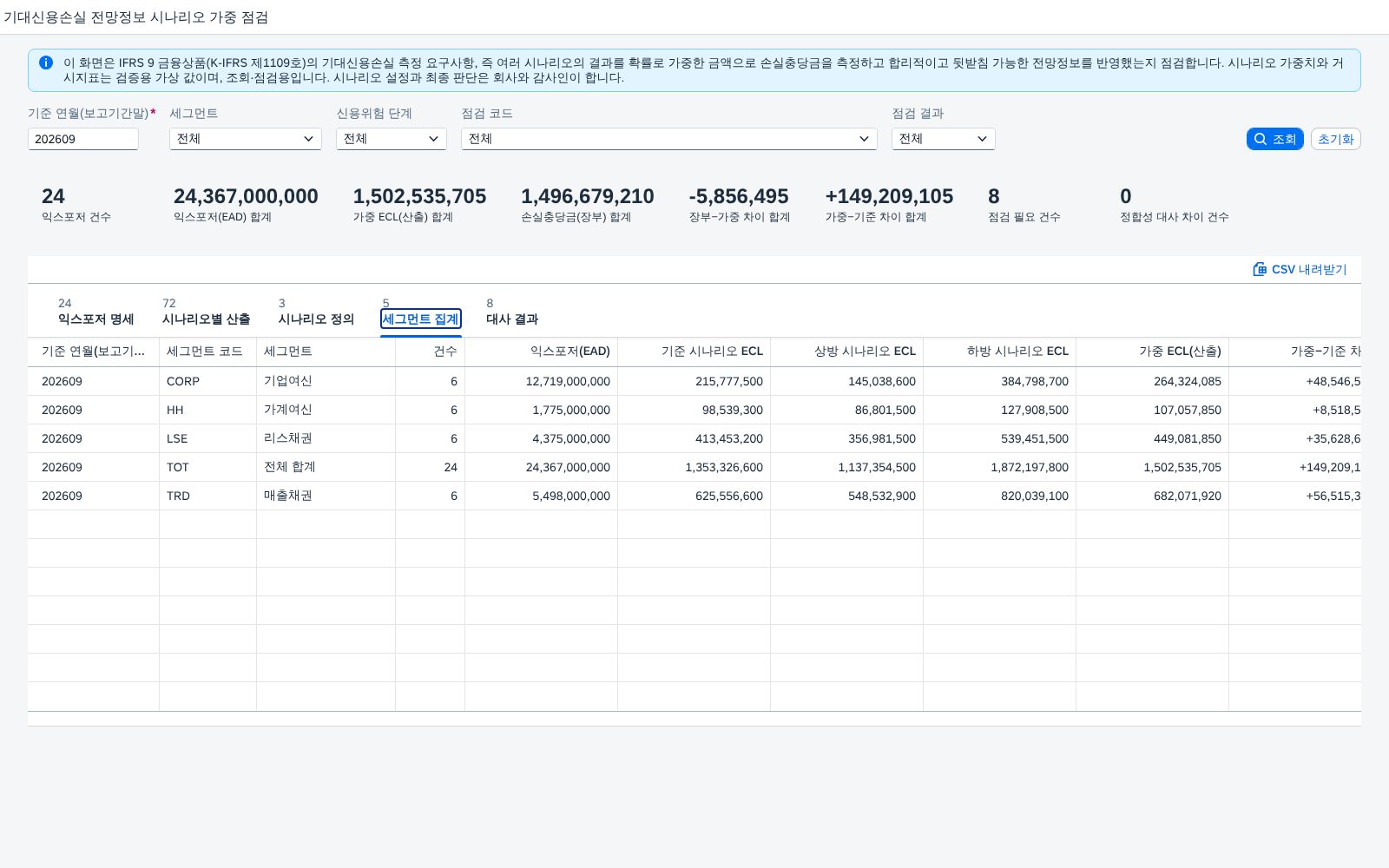Viewport: 1389px width, 868px height.
Task: Click the CSV download icon
Action: tap(1260, 269)
